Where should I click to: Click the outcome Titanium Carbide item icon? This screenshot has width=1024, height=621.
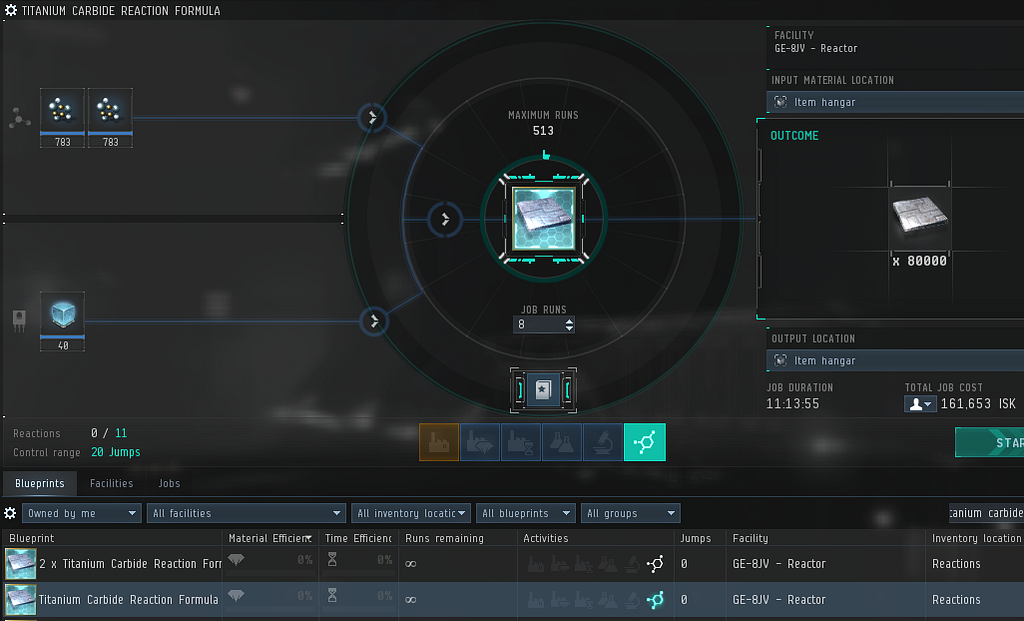pyautogui.click(x=919, y=216)
